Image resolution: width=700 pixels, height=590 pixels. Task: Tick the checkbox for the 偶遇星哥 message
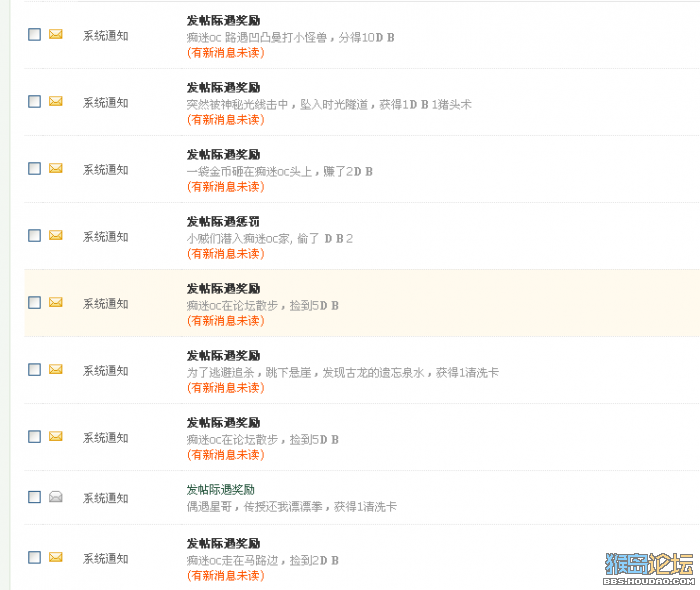coord(34,497)
